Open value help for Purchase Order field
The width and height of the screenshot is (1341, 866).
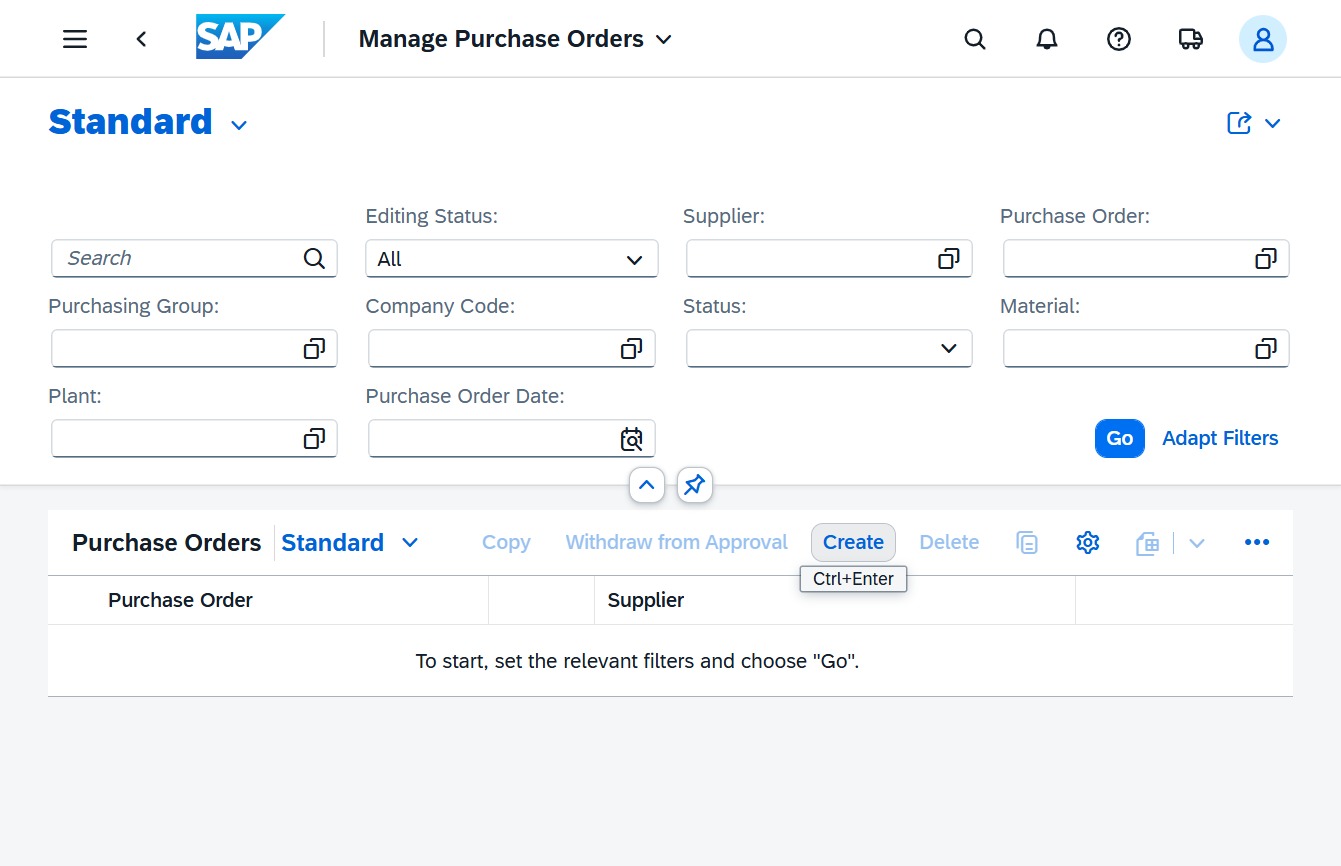click(1265, 259)
